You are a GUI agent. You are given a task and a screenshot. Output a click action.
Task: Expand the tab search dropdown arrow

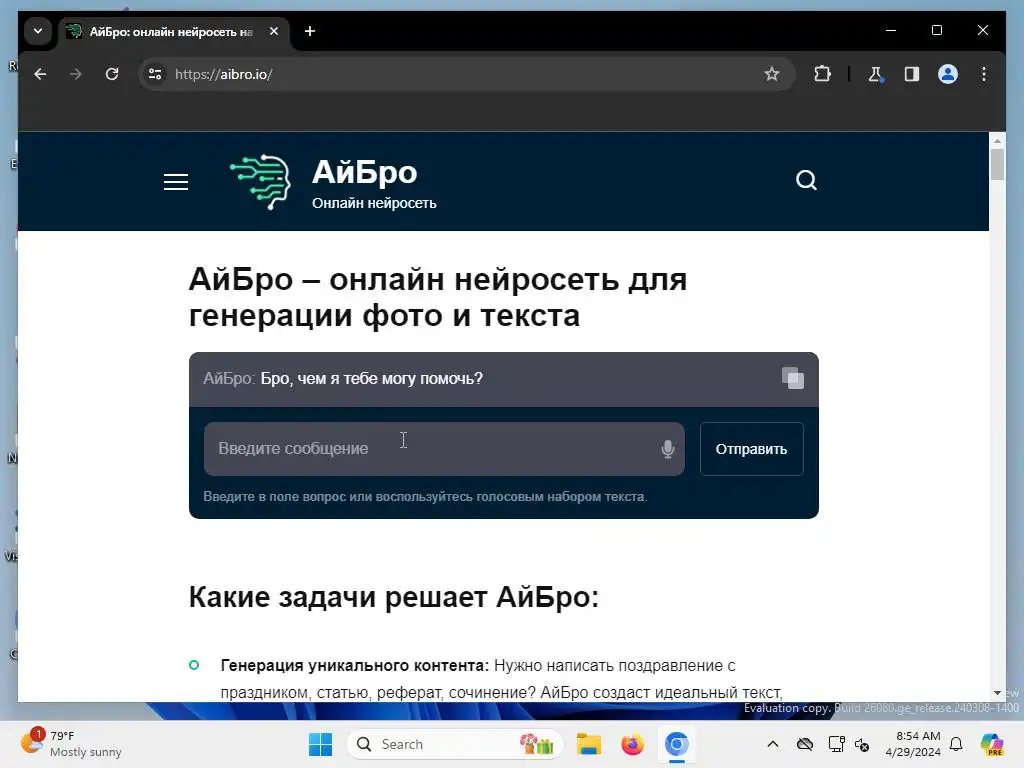[x=38, y=31]
